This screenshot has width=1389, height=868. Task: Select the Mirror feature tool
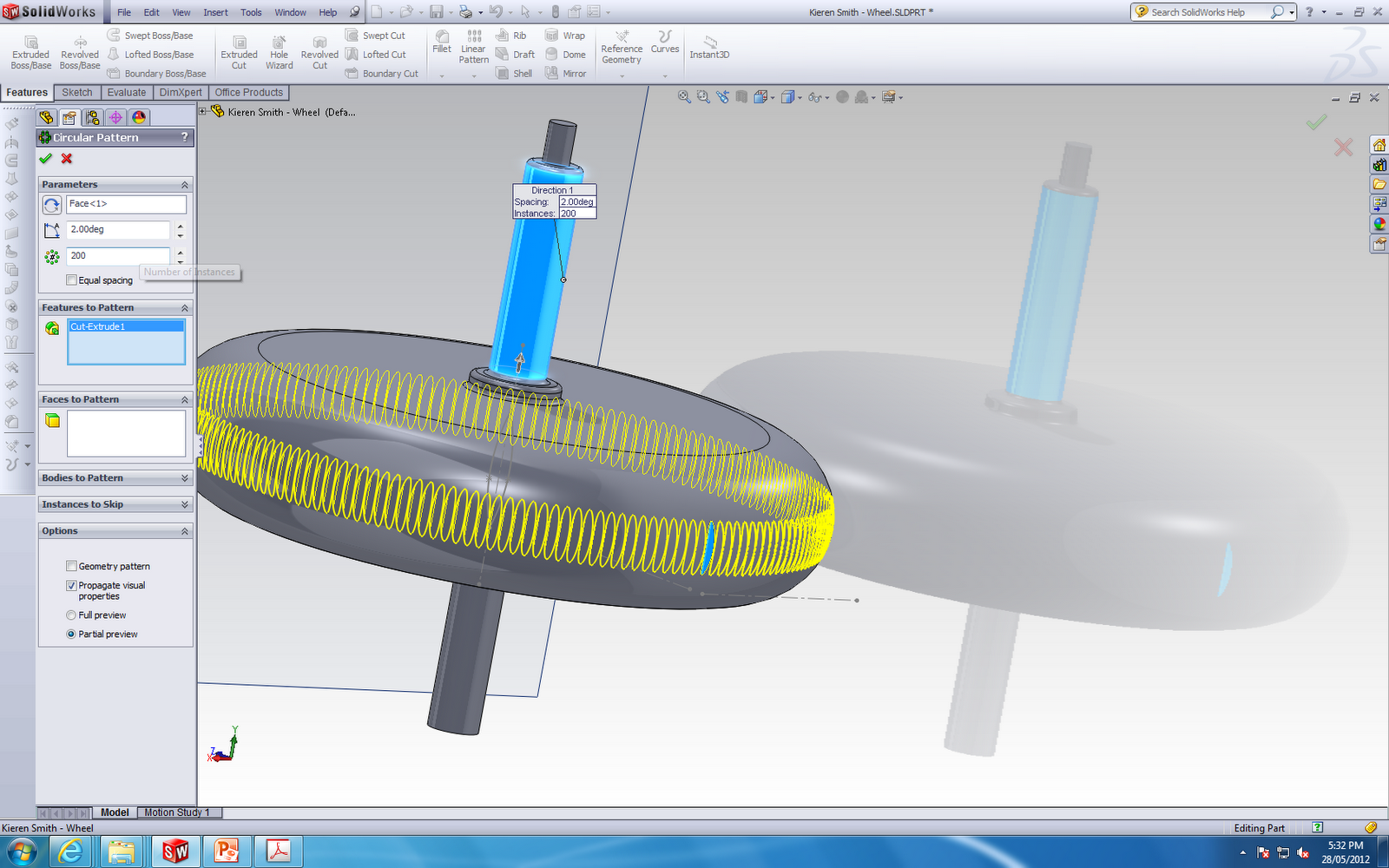pyautogui.click(x=566, y=74)
